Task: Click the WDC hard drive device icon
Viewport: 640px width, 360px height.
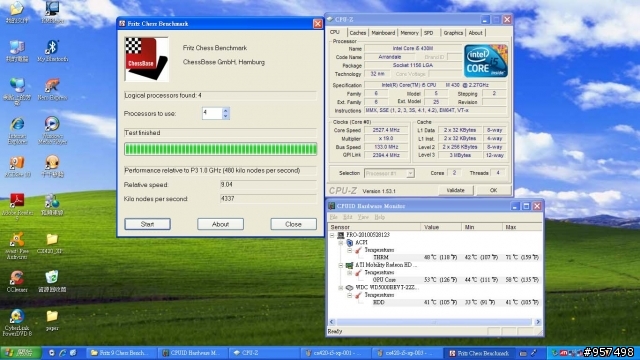Action: (x=350, y=287)
